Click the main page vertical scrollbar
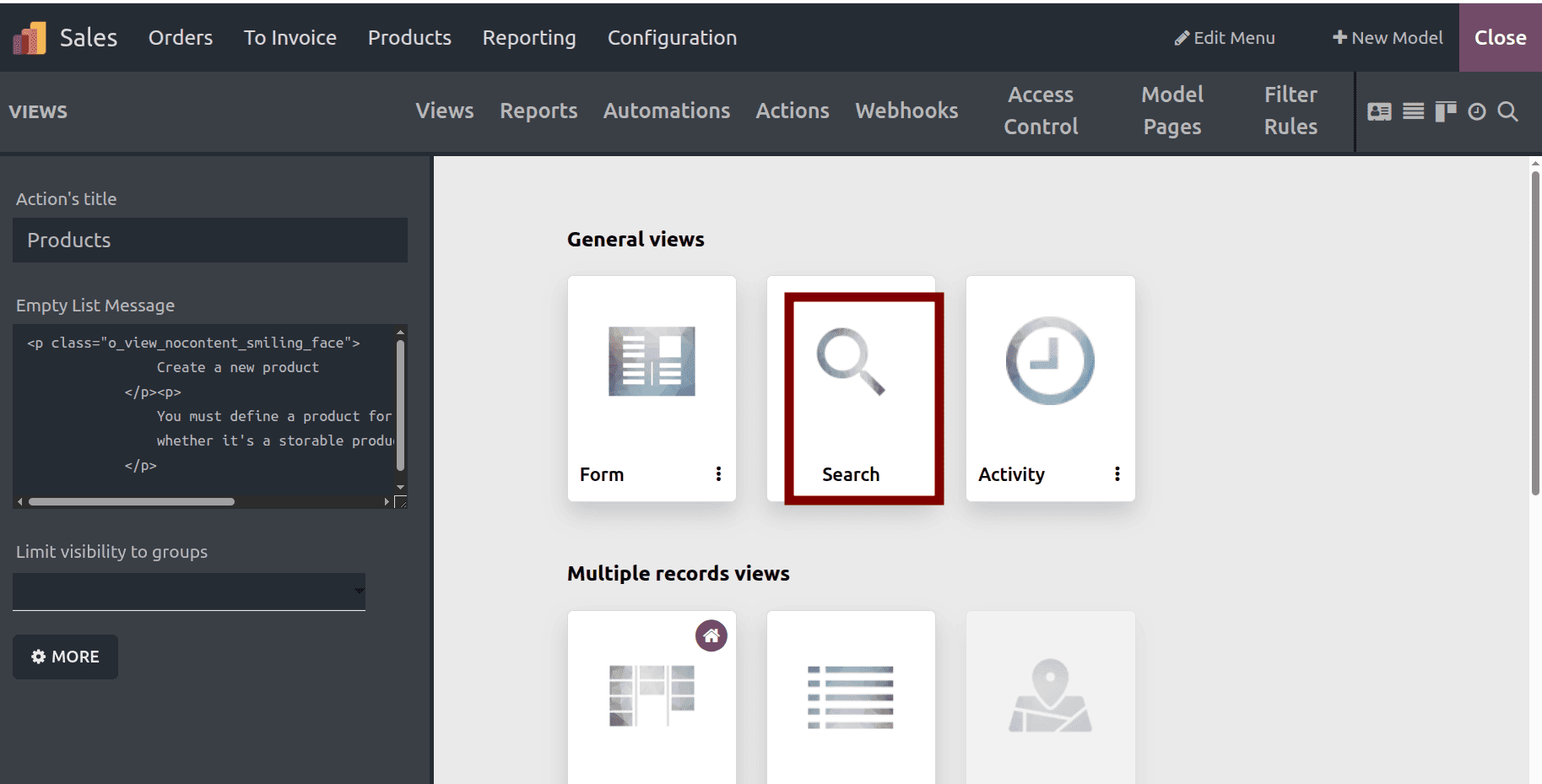 tap(1535, 333)
